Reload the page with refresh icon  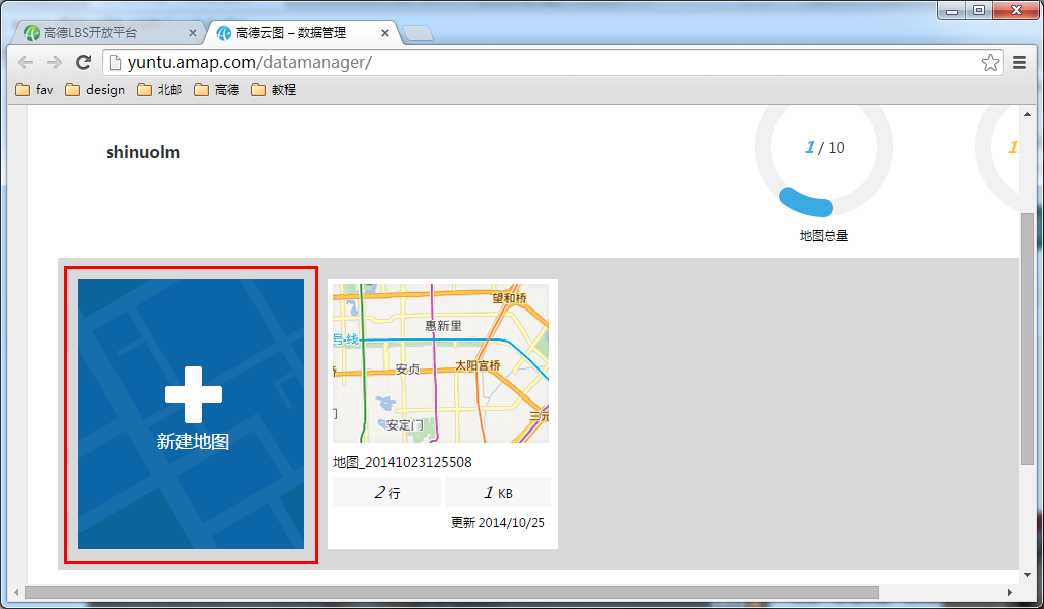[83, 63]
